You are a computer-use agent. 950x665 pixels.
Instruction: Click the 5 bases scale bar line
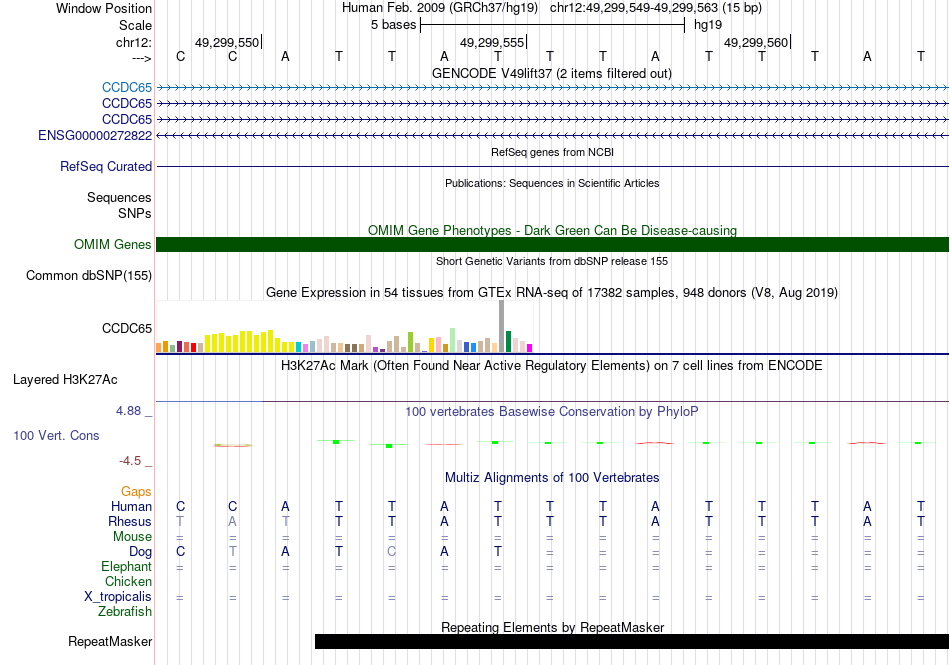click(552, 25)
